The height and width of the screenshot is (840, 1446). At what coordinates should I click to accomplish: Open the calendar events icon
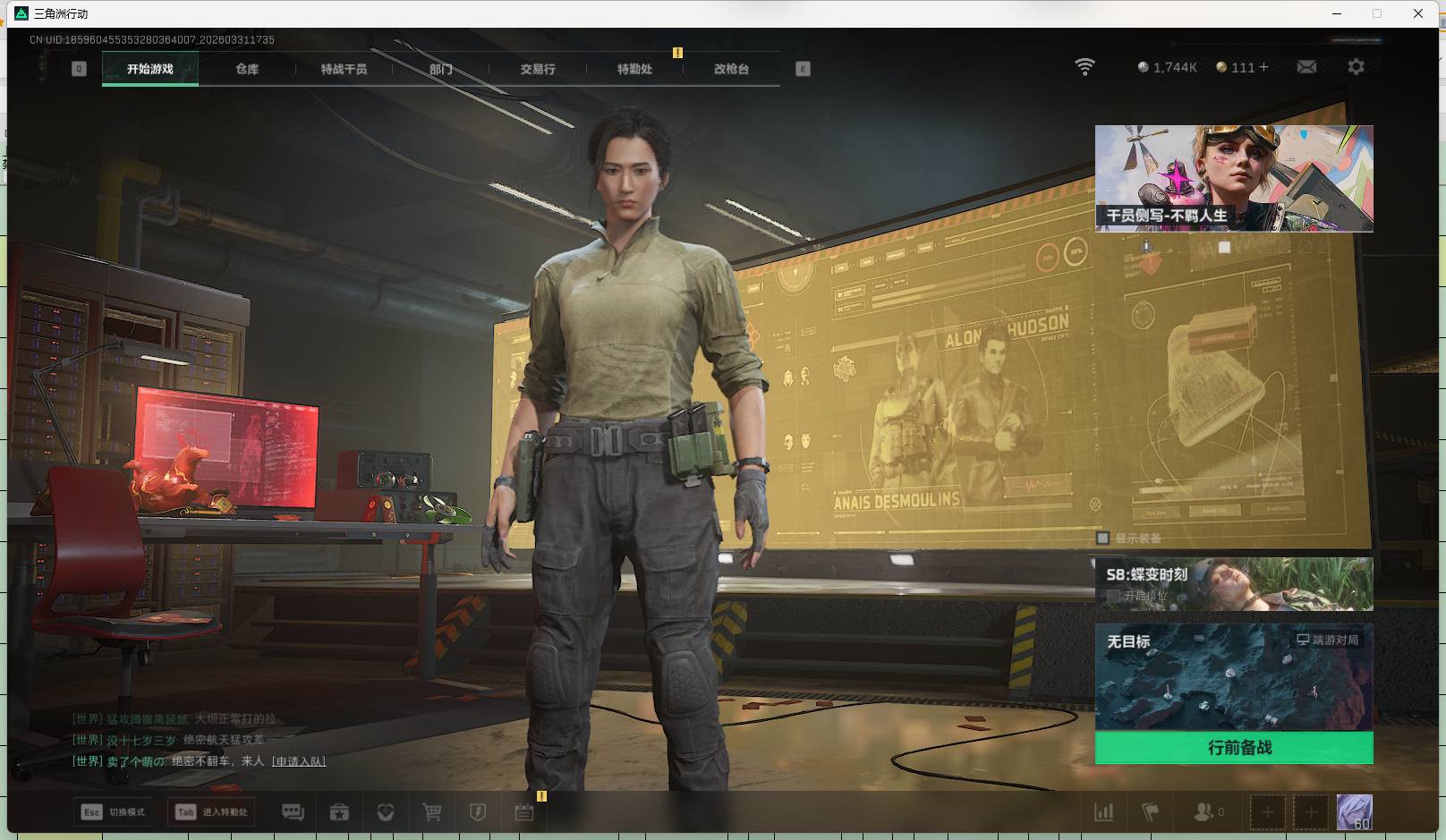coord(524,812)
